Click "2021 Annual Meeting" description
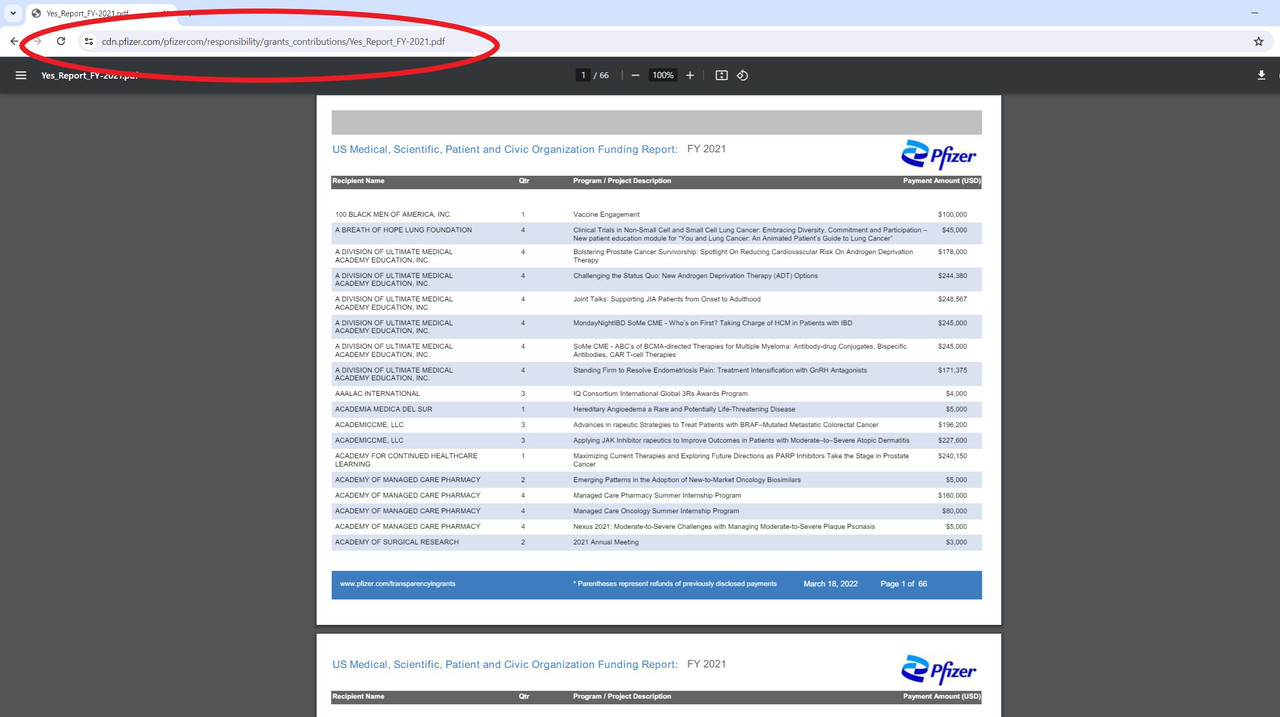Screen dimensions: 1280x717 click(606, 542)
